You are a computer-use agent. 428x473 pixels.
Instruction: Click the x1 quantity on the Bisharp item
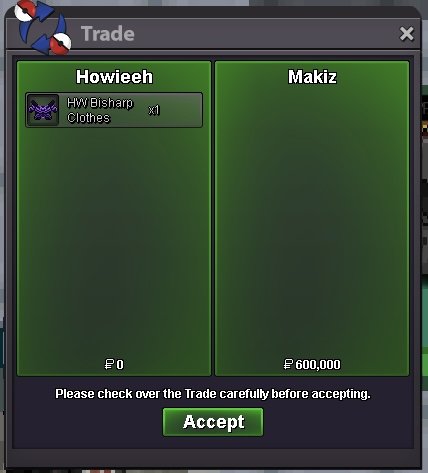coord(154,110)
